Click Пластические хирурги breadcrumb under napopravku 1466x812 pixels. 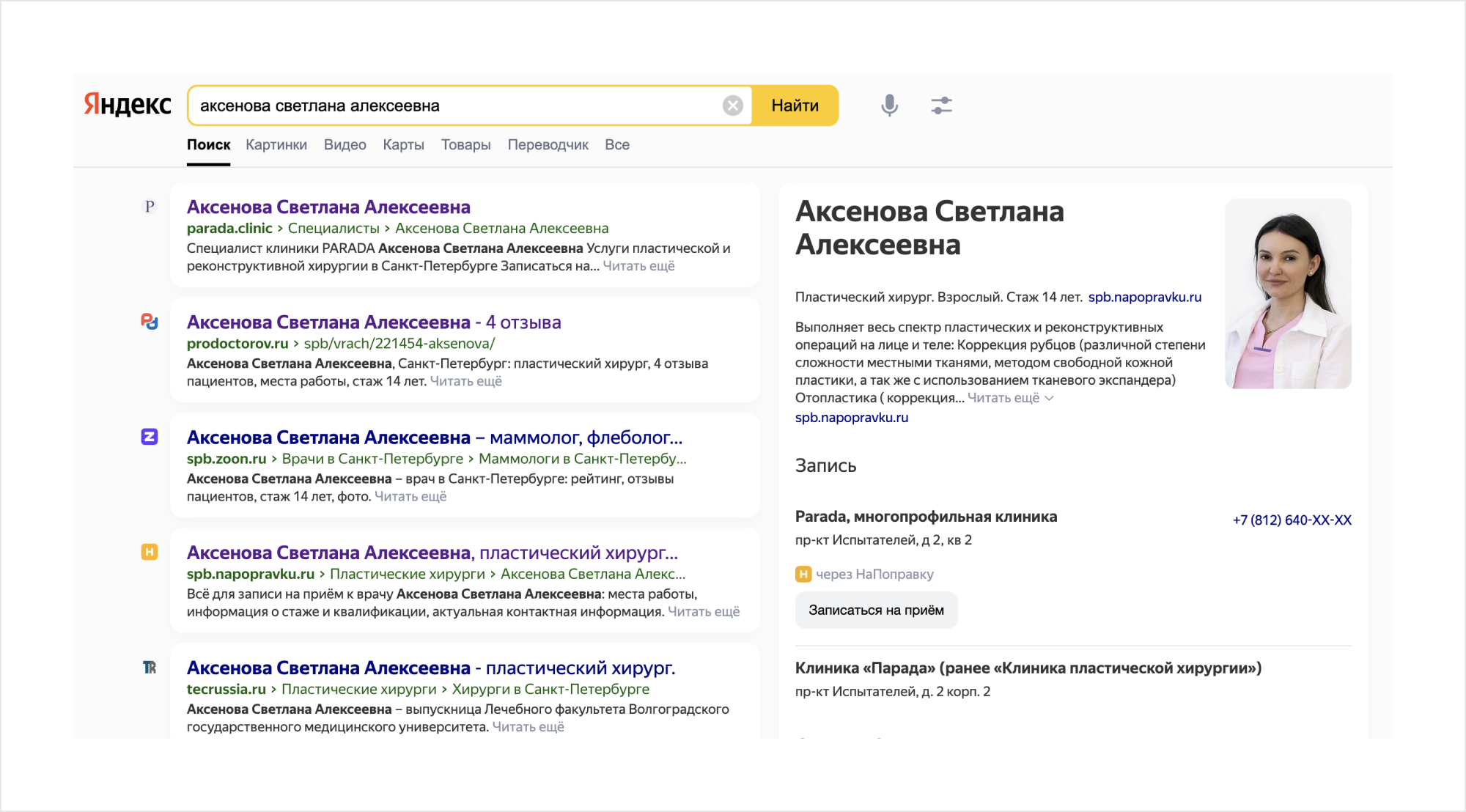408,573
